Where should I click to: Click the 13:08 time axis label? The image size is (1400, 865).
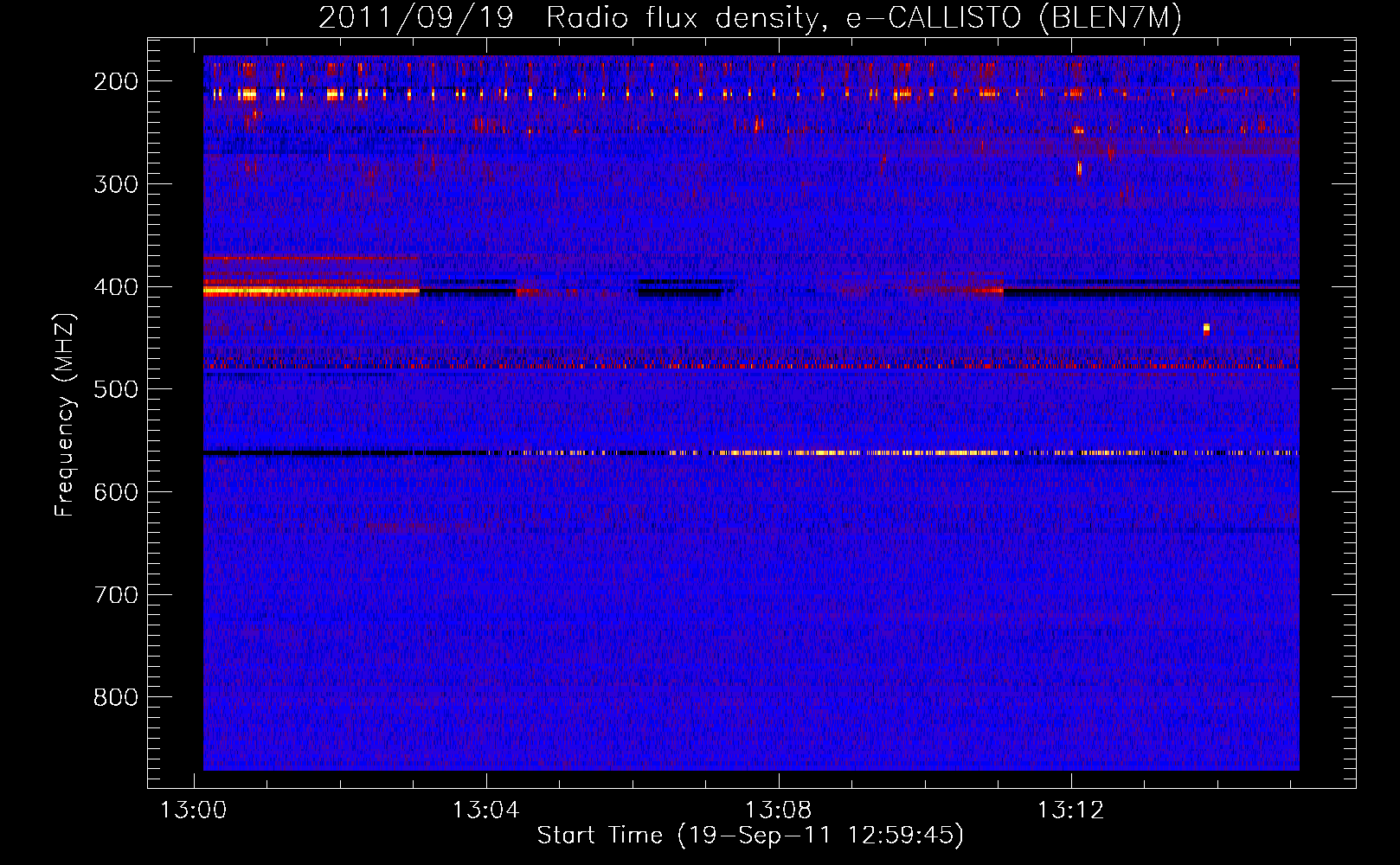(x=779, y=810)
